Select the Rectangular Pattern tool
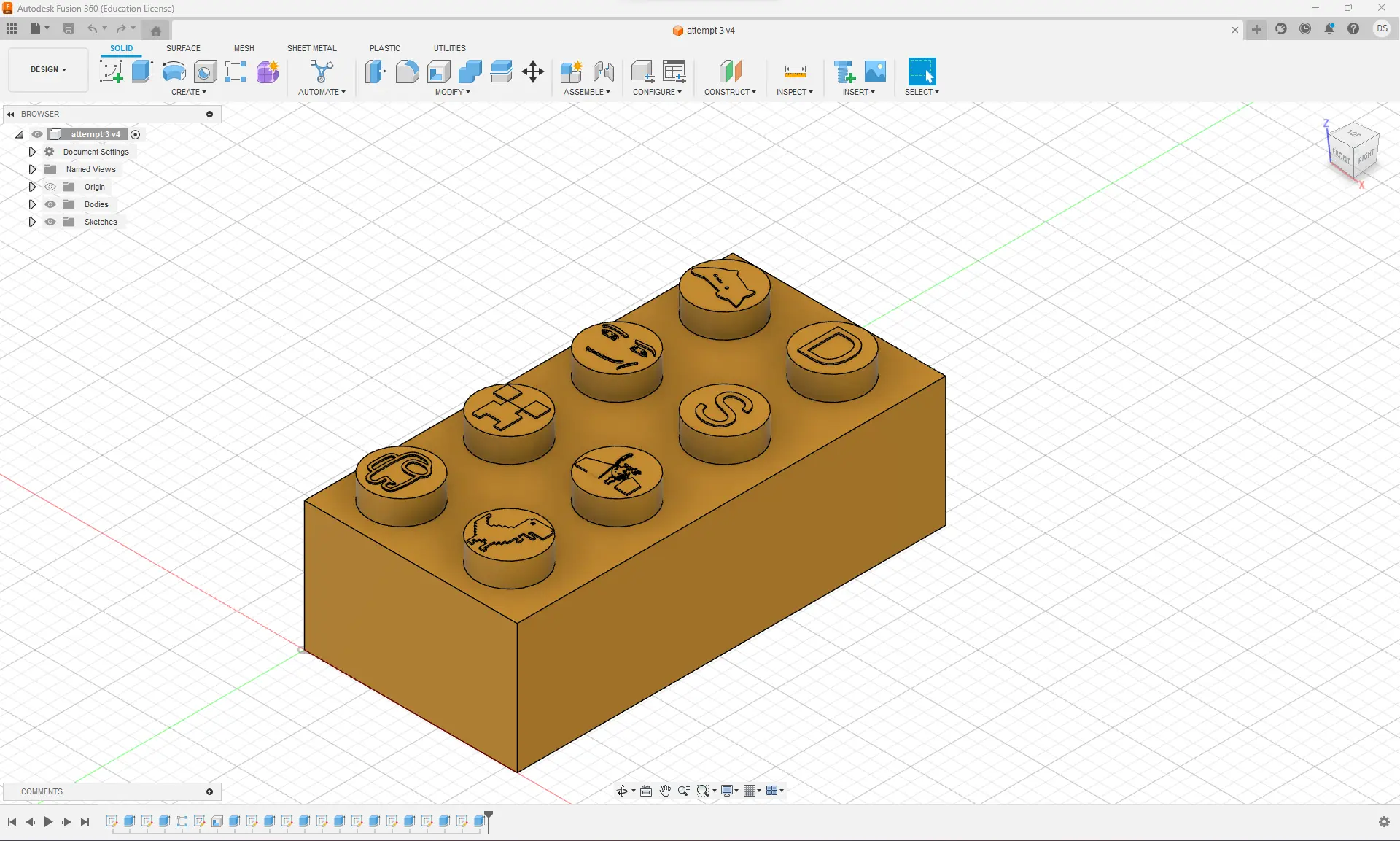 pos(236,71)
